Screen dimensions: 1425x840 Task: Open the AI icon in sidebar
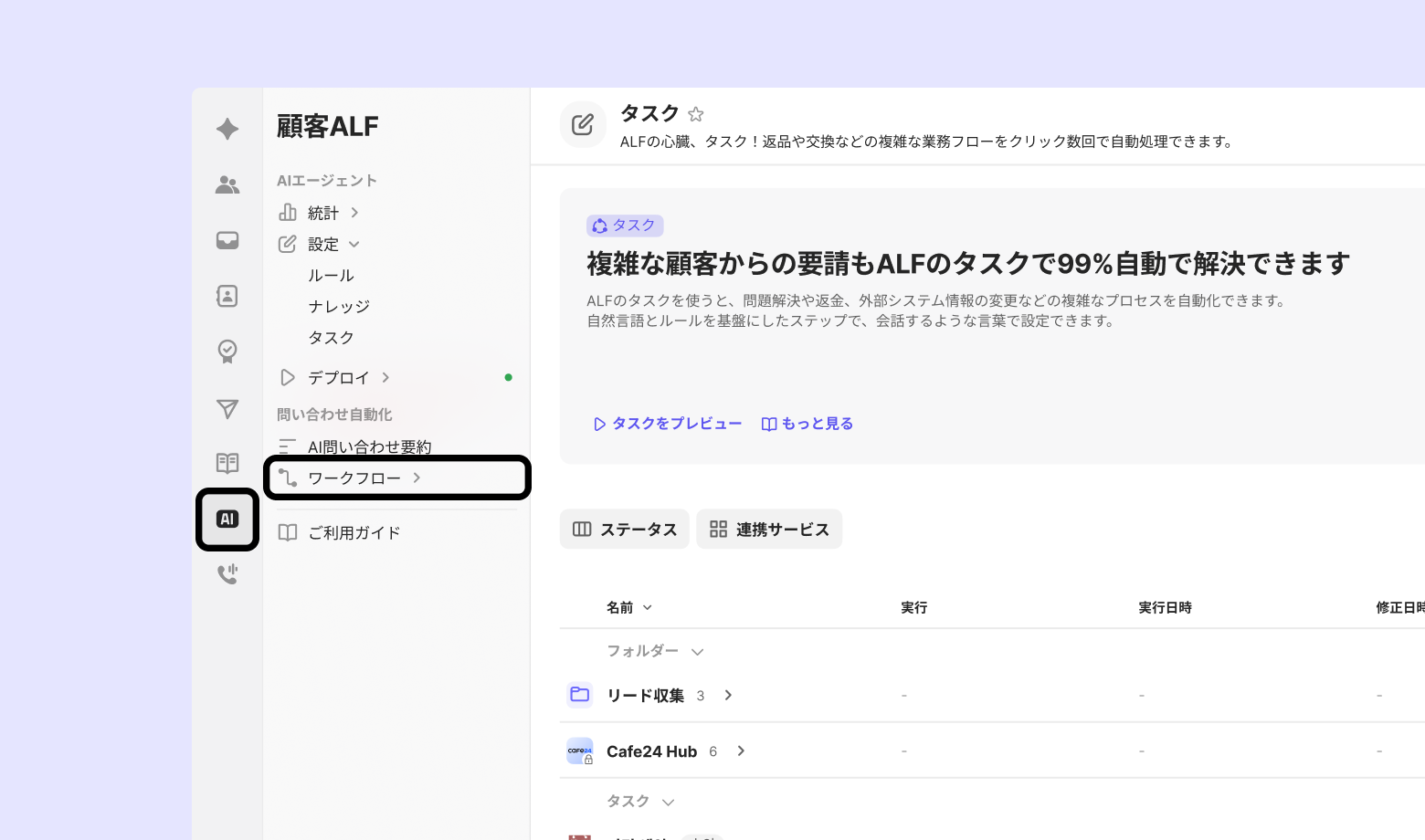pyautogui.click(x=227, y=519)
